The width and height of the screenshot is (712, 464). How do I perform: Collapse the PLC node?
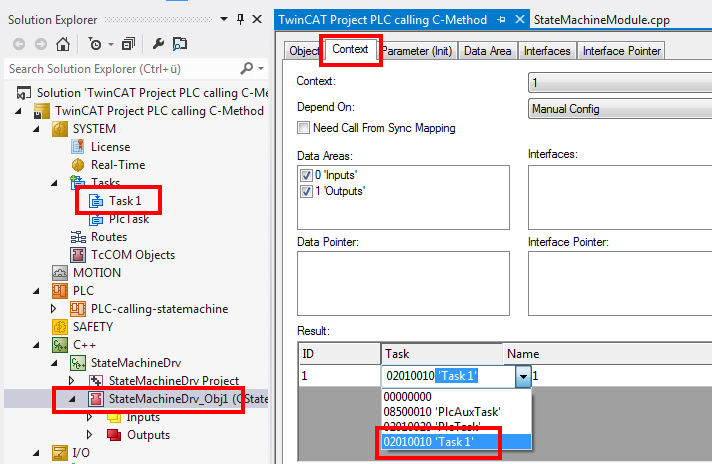36,291
